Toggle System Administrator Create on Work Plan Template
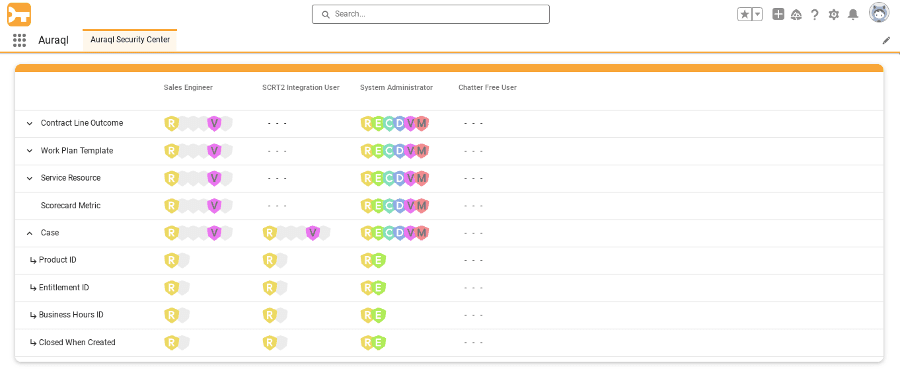900x369 pixels. [x=389, y=150]
